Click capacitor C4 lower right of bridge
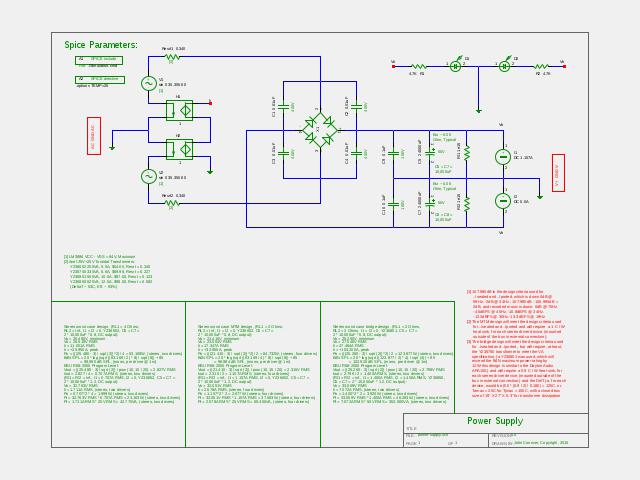Screen dimensions: 640x480 (x=357, y=153)
